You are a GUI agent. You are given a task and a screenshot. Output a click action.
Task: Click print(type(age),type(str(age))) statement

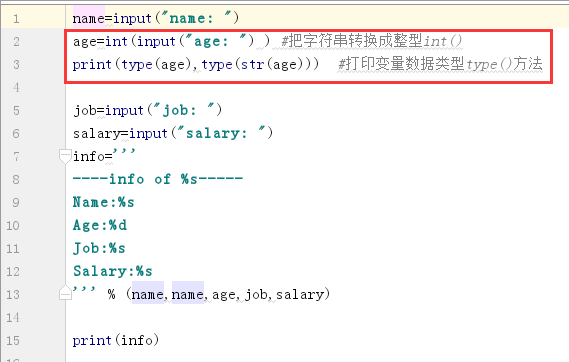pyautogui.click(x=196, y=64)
